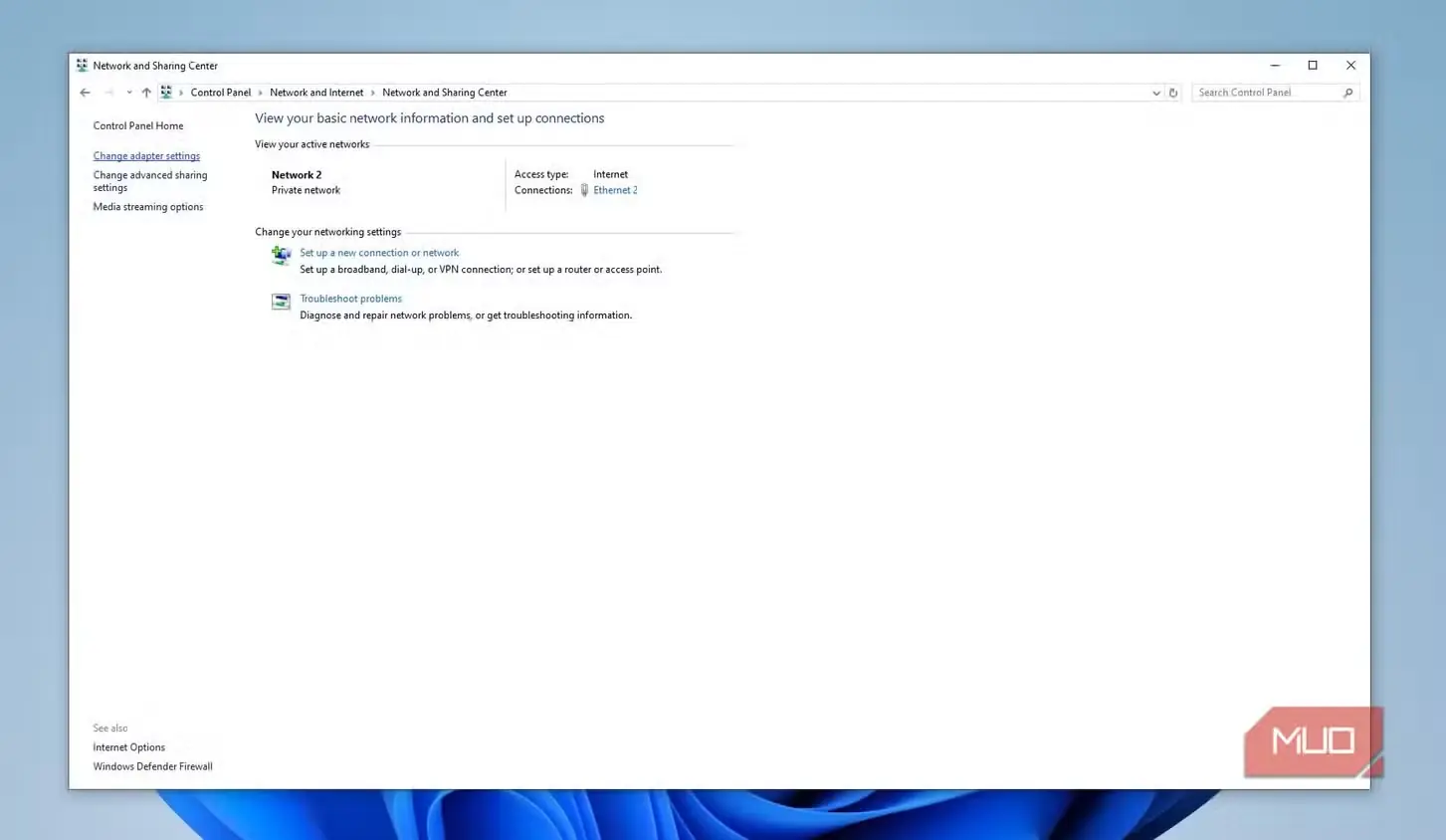Expand the chevron before Control Panel breadcrumb
Viewport: 1446px width, 840px height.
click(181, 93)
